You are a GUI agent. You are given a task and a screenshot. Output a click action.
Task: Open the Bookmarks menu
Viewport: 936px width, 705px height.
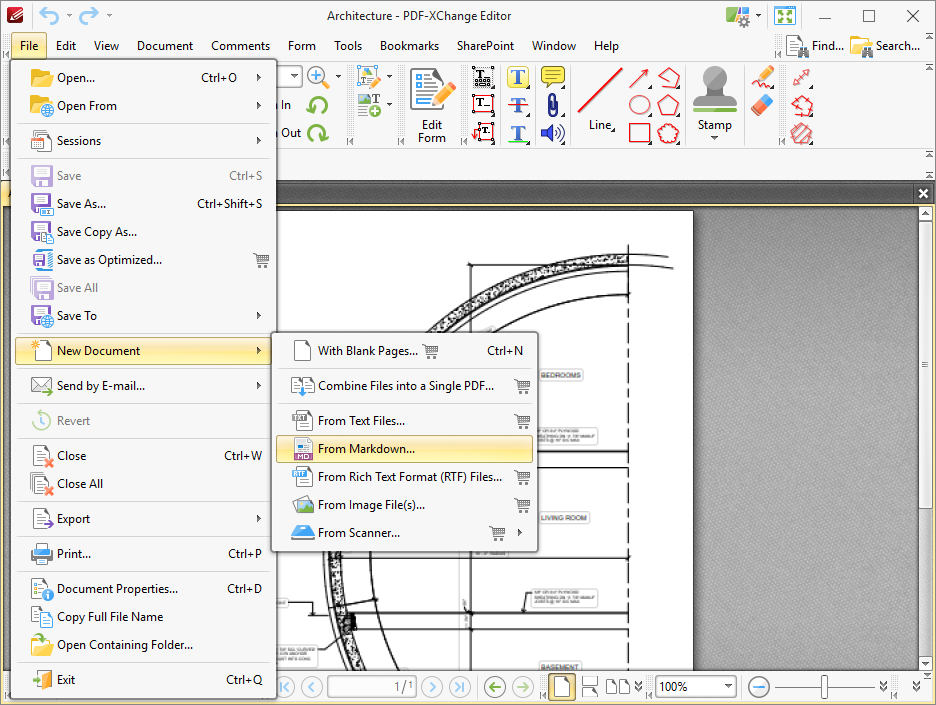tap(409, 46)
